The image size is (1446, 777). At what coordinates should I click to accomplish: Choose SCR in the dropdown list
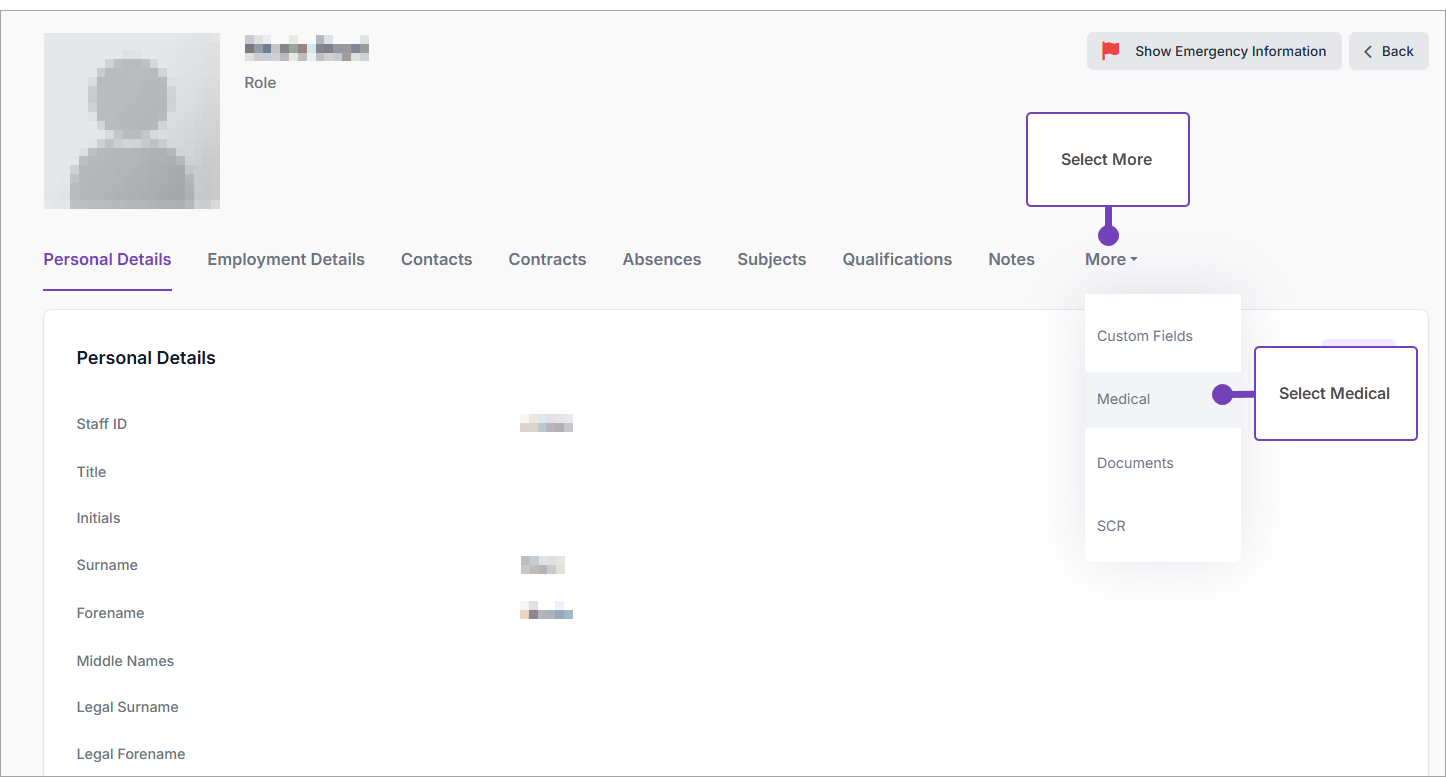point(1111,526)
